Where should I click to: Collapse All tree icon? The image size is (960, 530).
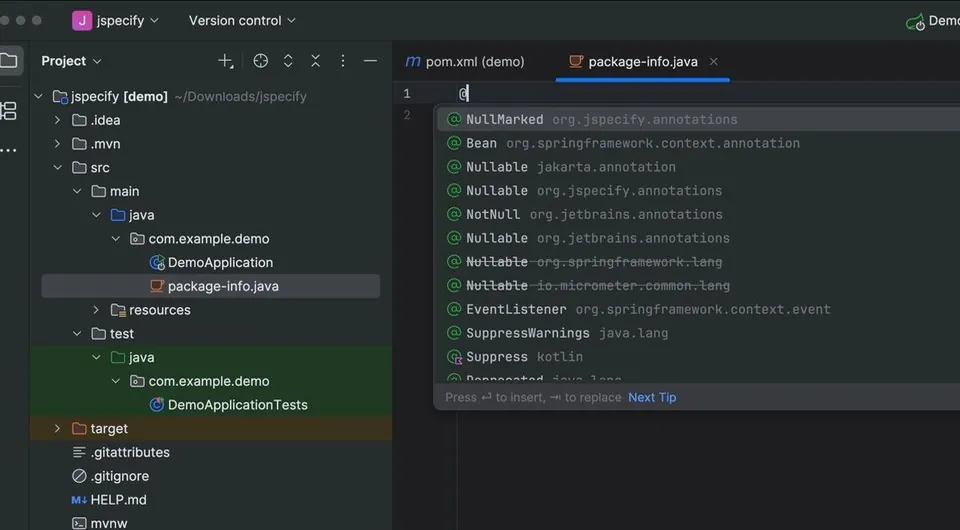[x=315, y=61]
